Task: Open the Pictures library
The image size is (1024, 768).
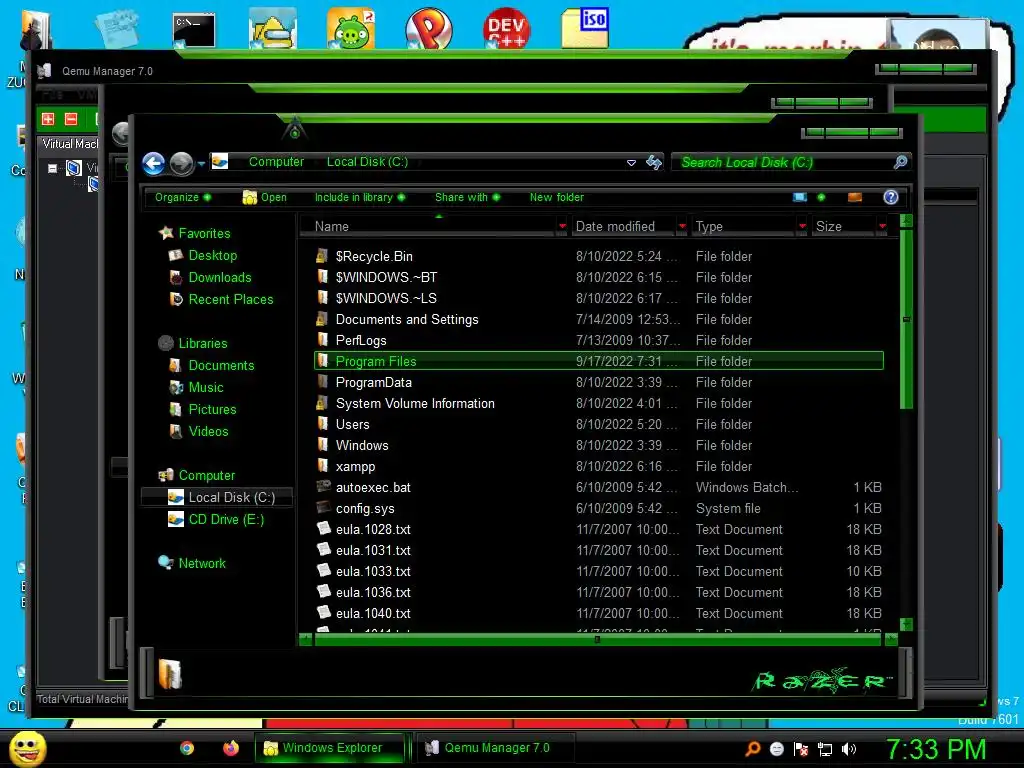Action: pos(212,409)
